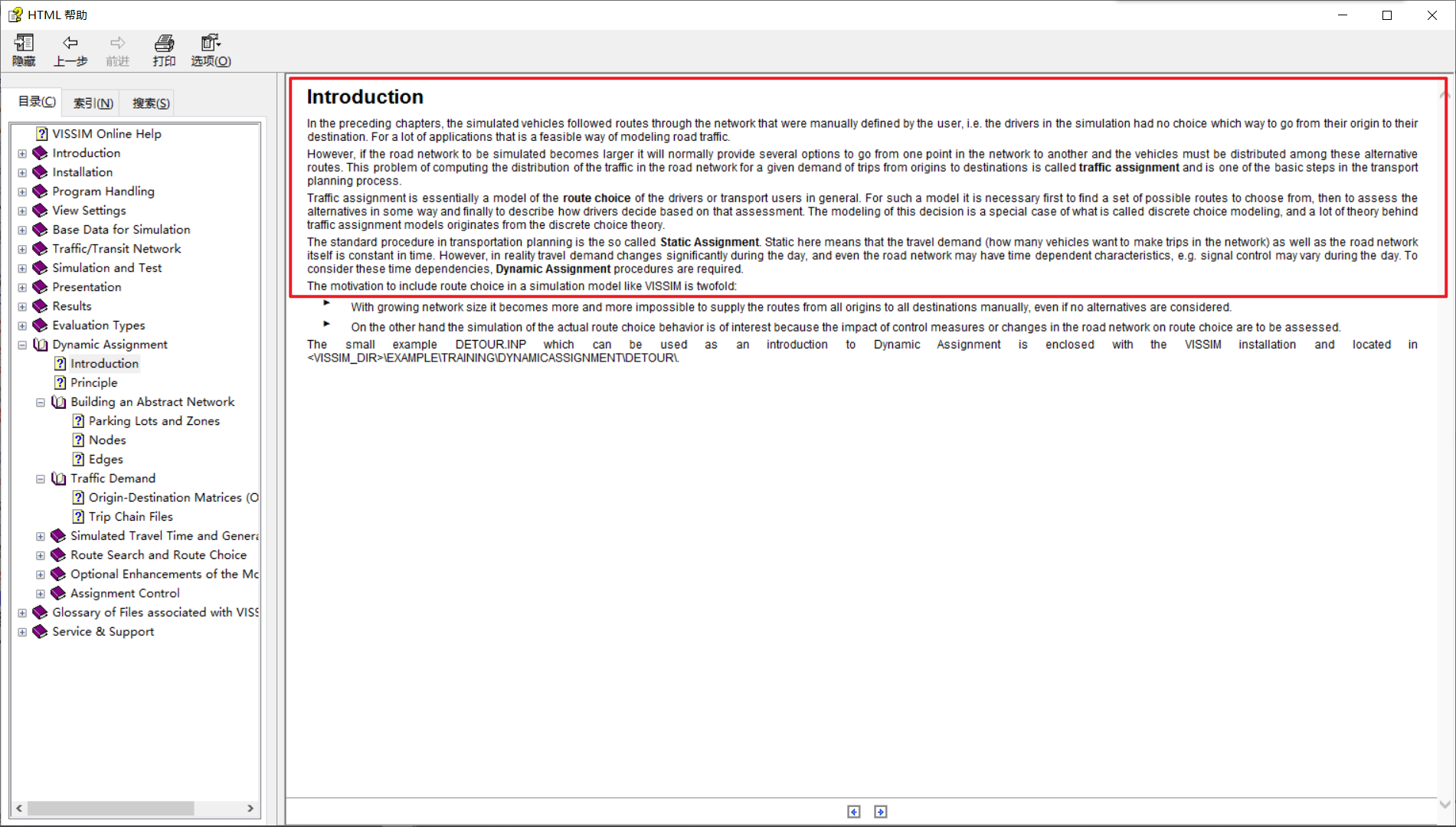The image size is (1456, 827).
Task: Click the book icon beside Program Handling
Action: [x=41, y=191]
